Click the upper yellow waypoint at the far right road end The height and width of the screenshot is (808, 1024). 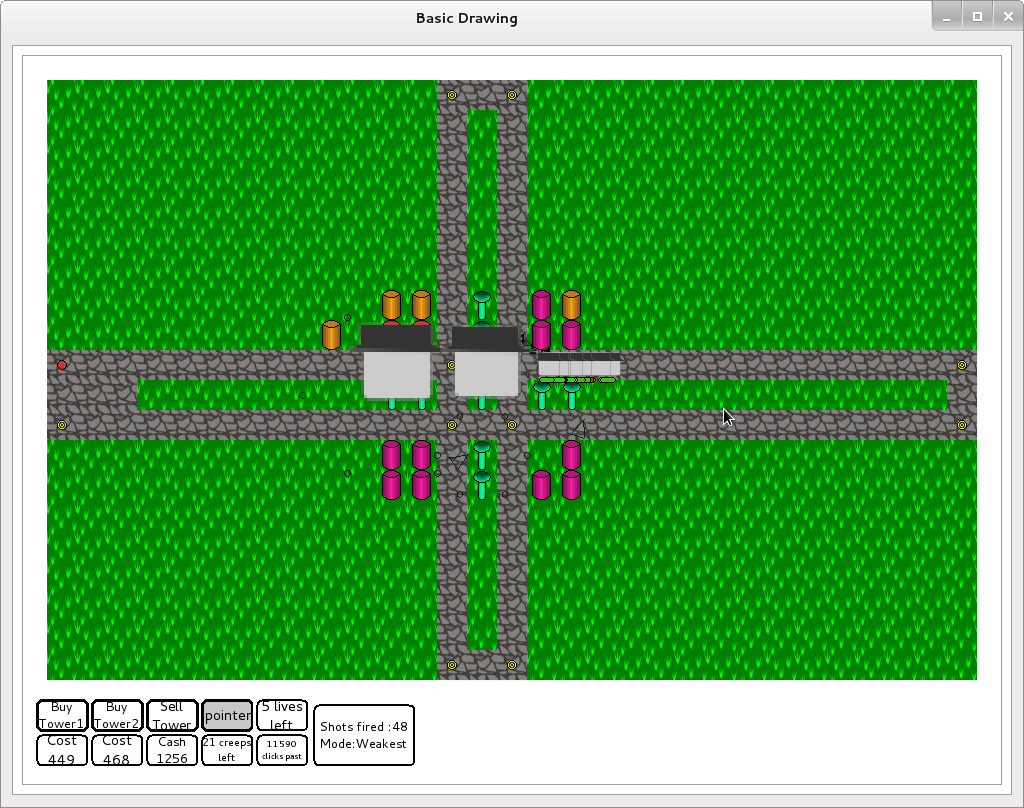pos(962,365)
